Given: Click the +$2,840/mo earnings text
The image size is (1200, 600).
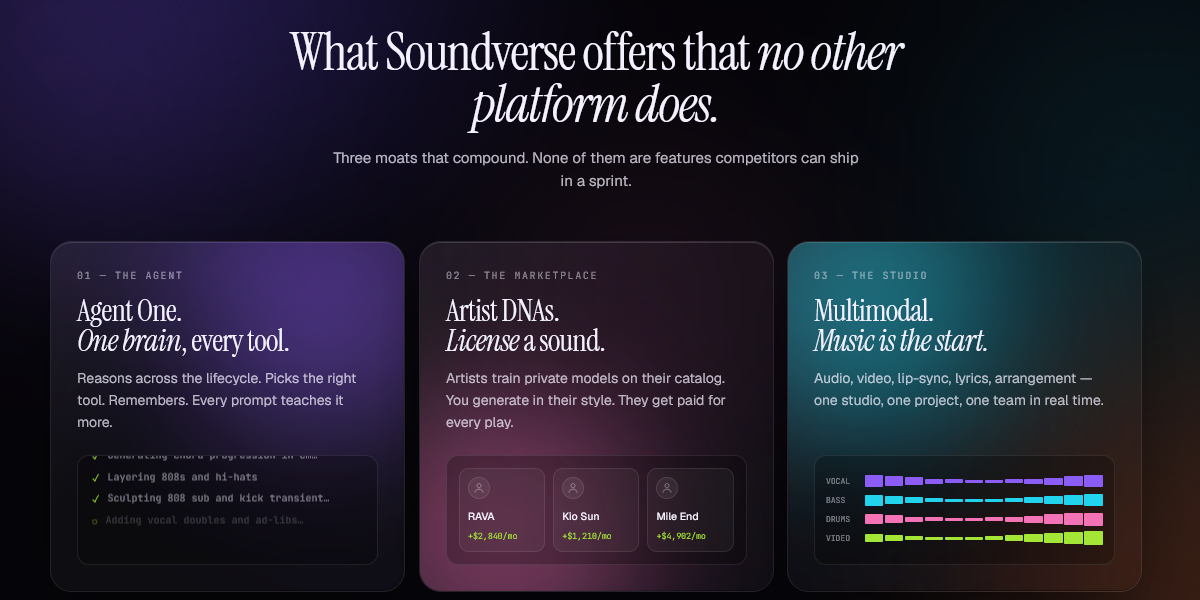Looking at the screenshot, I should tap(493, 536).
